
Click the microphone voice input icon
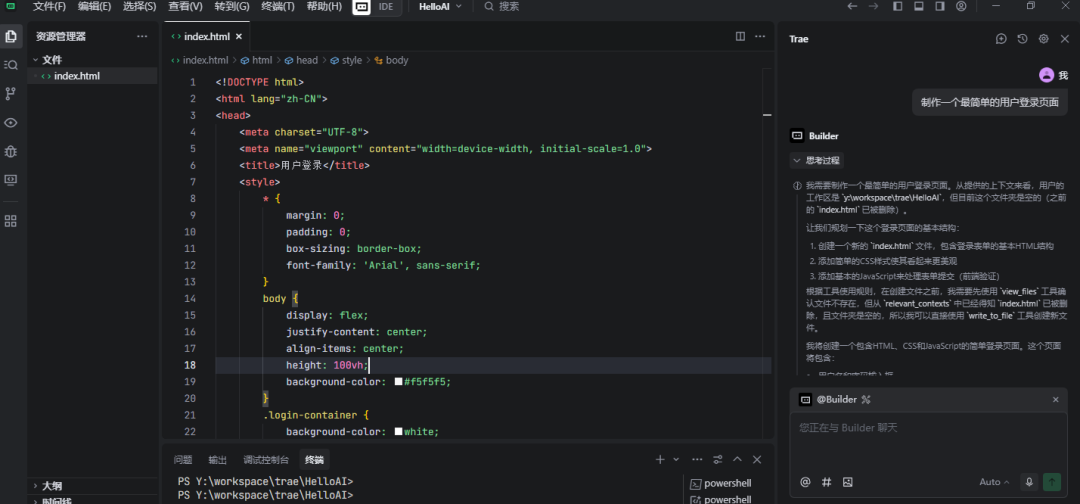coord(1029,482)
